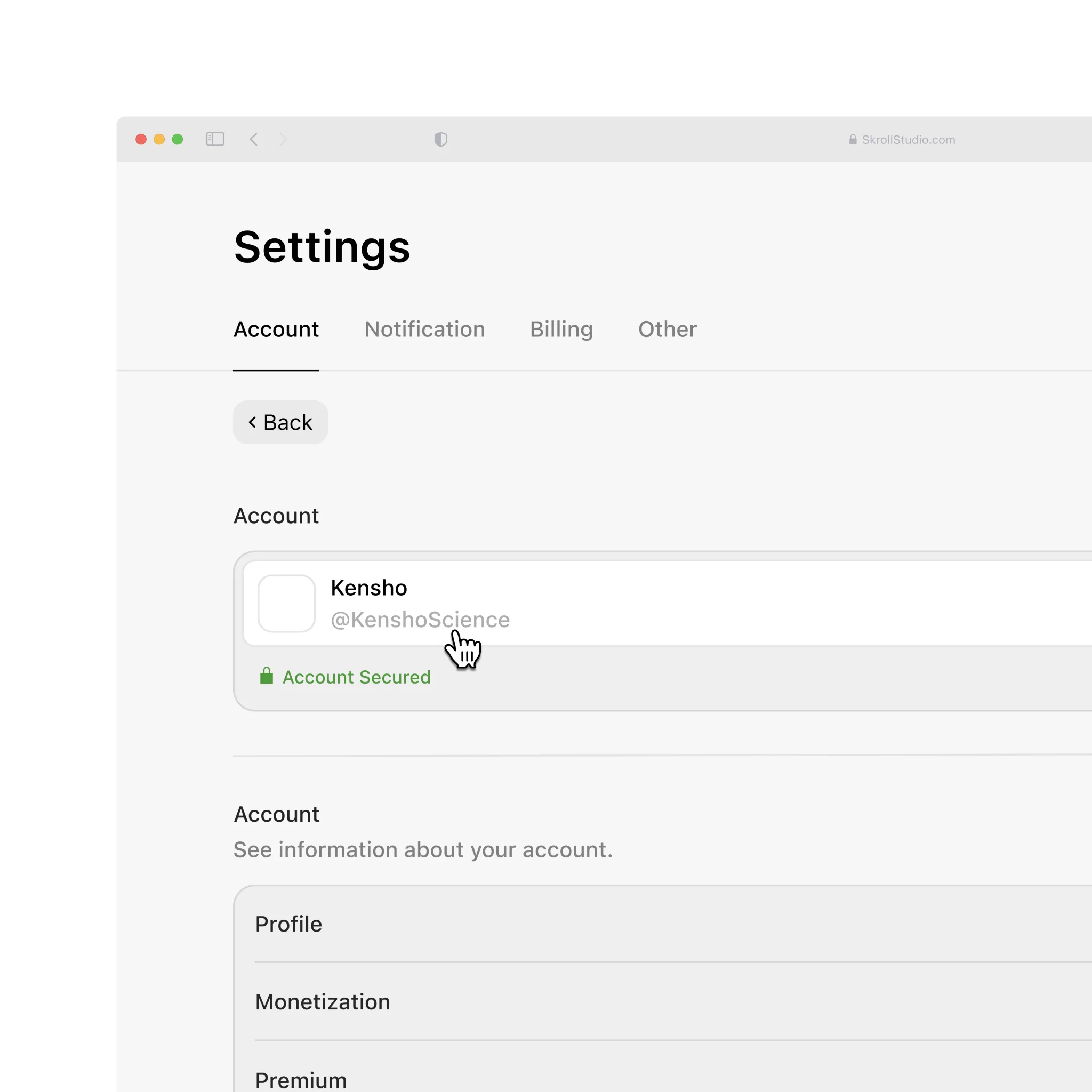Image resolution: width=1092 pixels, height=1092 pixels.
Task: Open the Billing tab
Action: coord(561,330)
